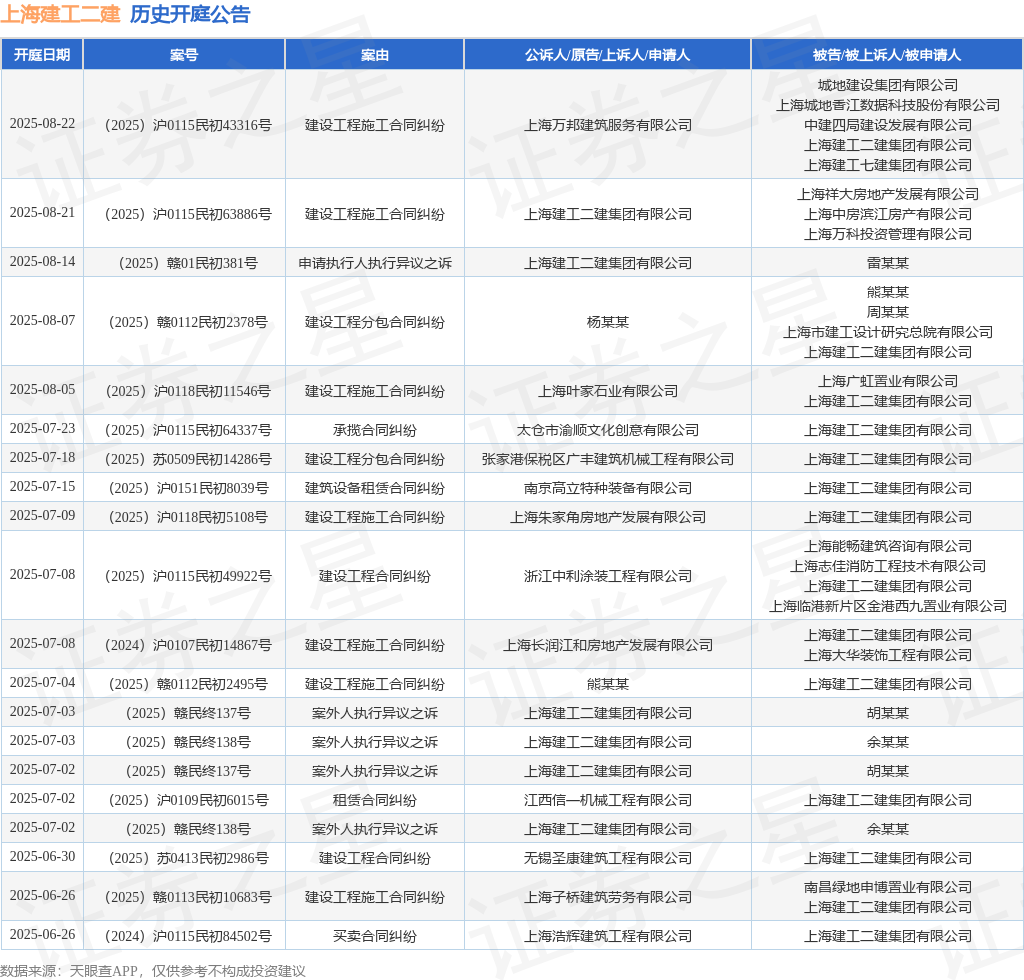Select the date 2025-08-22
The image size is (1024, 980).
pyautogui.click(x=42, y=123)
